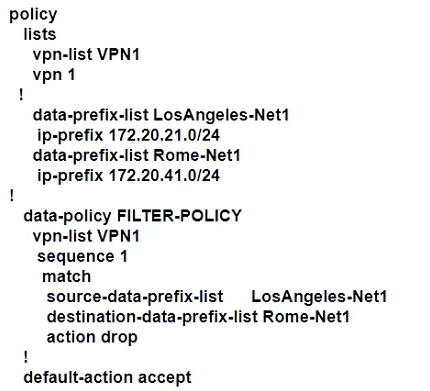
Task: Click "source-data-prefix-list" keyword
Action: coord(135,297)
